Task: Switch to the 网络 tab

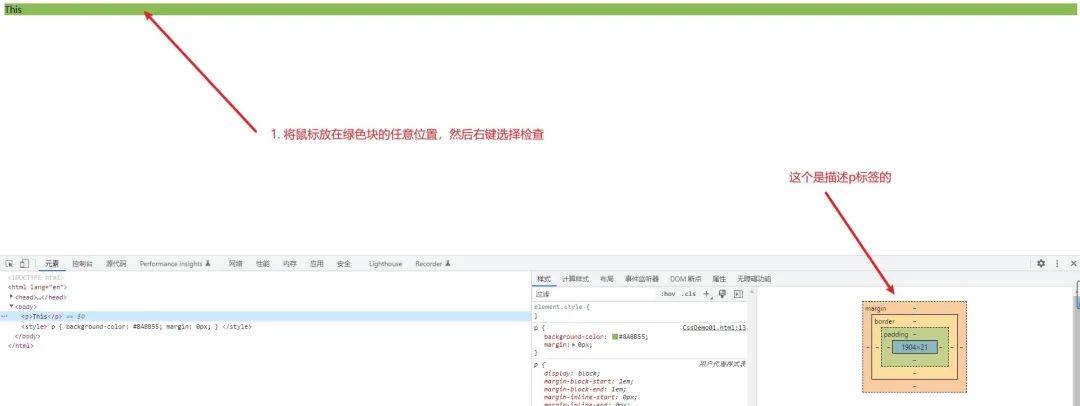Action: pos(236,263)
